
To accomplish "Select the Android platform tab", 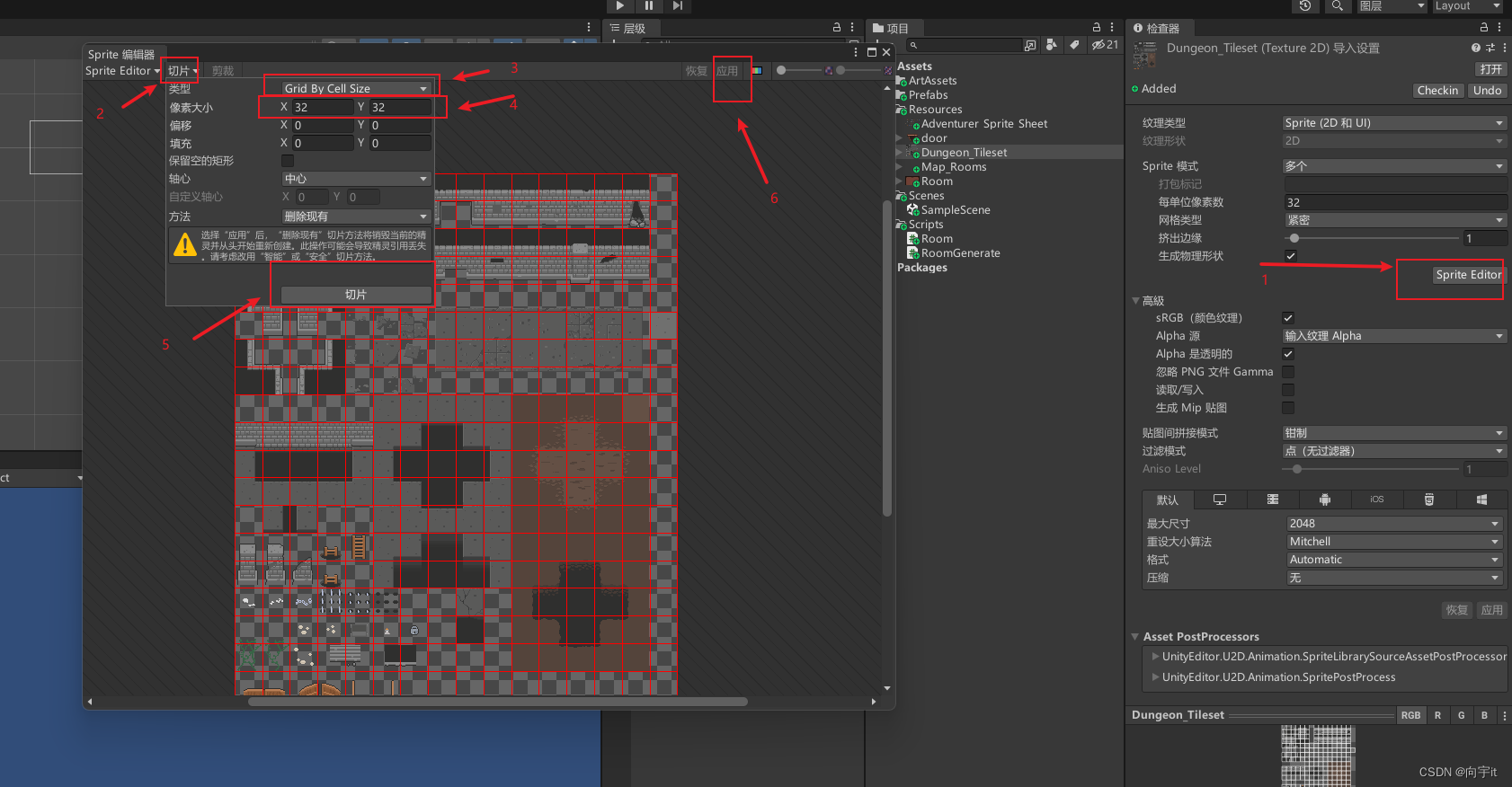I will 1324,500.
